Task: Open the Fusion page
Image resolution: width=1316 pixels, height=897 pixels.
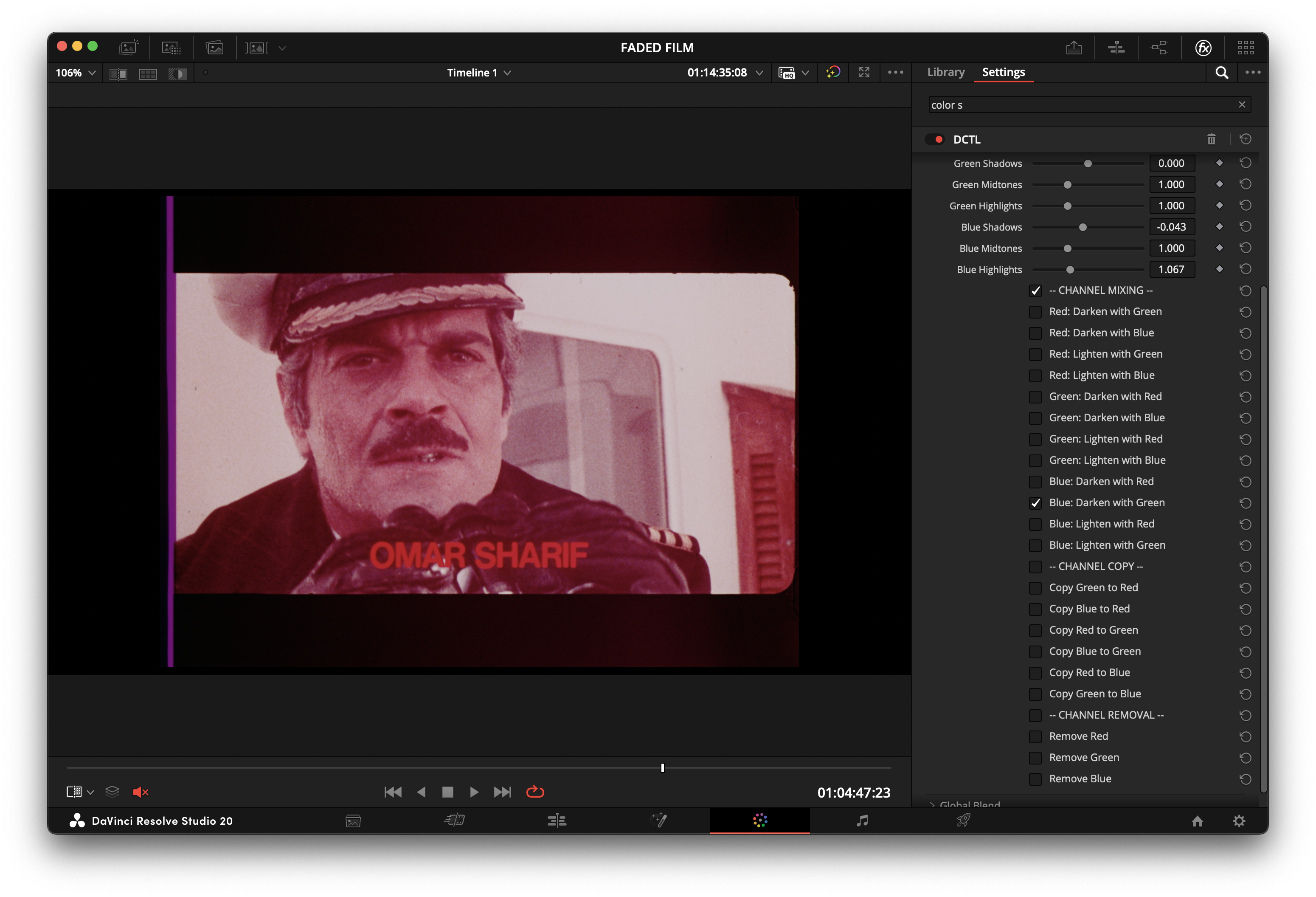Action: (659, 821)
